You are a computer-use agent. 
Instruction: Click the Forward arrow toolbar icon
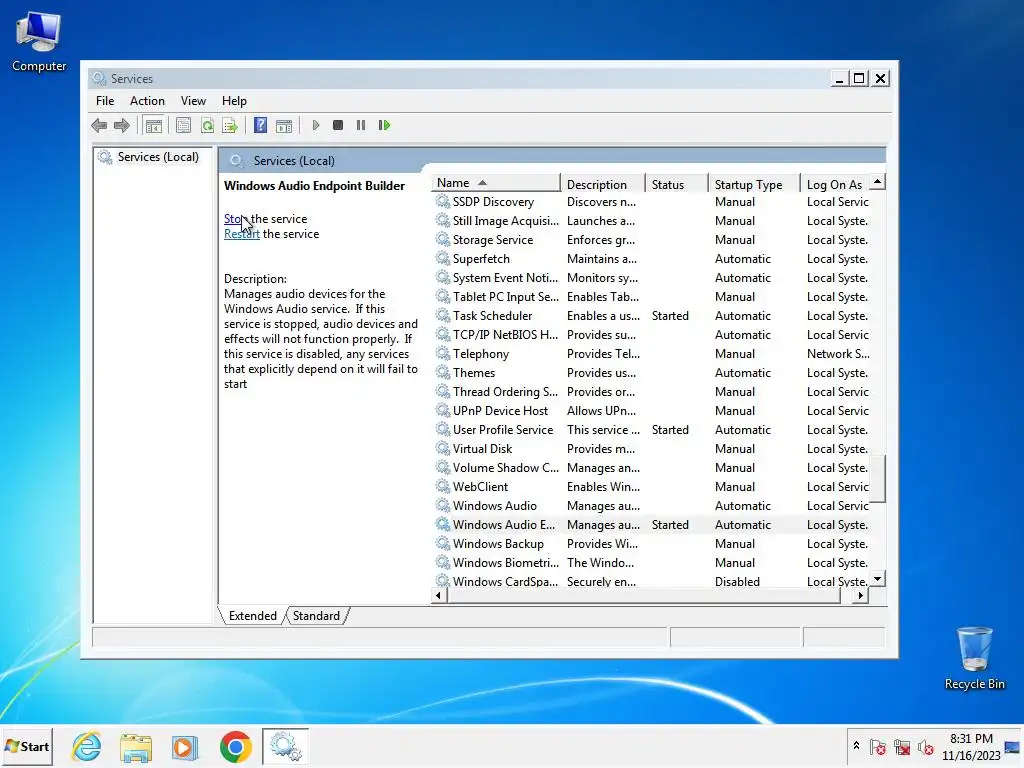pyautogui.click(x=122, y=125)
